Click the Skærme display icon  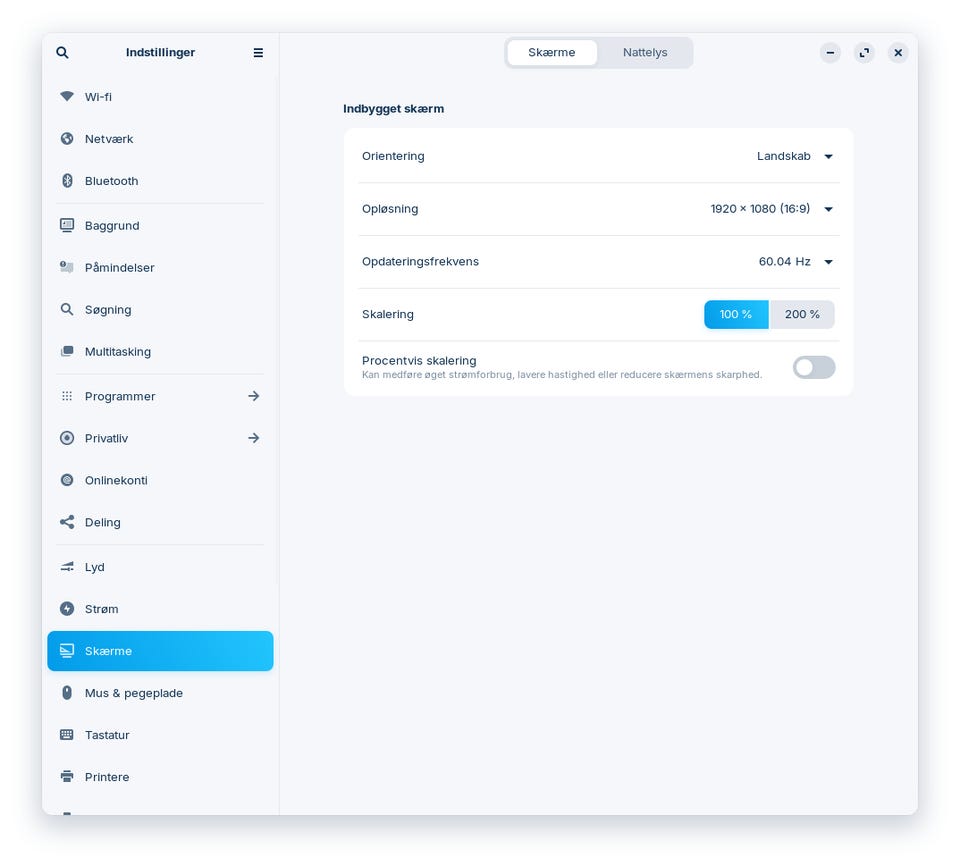(x=67, y=651)
